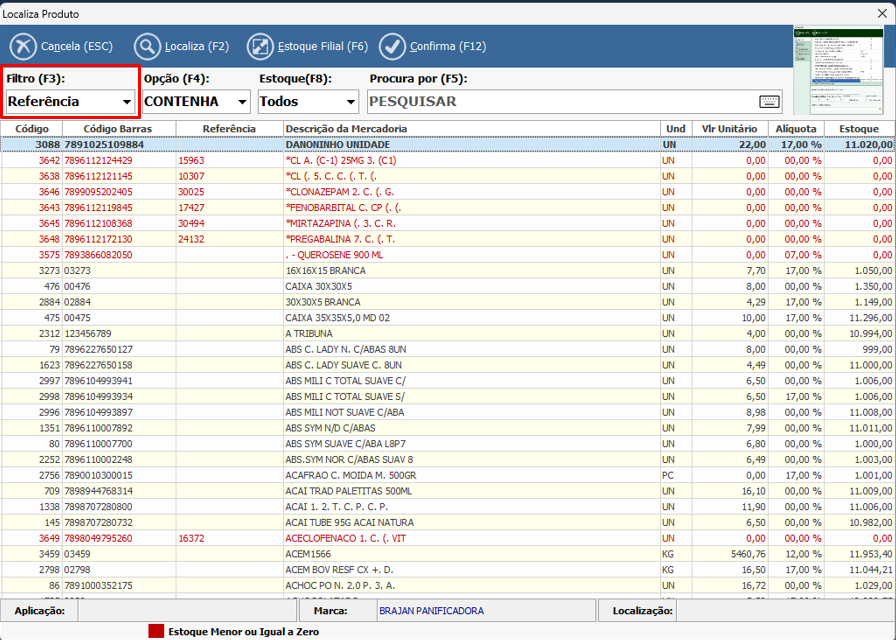The image size is (896, 640).
Task: Sort by the Vlr Unitário column header
Action: click(x=729, y=129)
